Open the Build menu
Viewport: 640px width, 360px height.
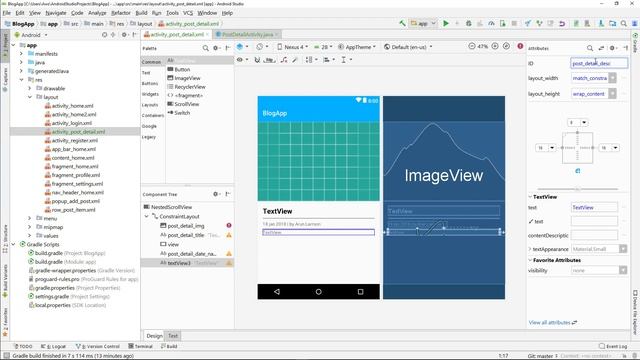click(x=141, y=13)
